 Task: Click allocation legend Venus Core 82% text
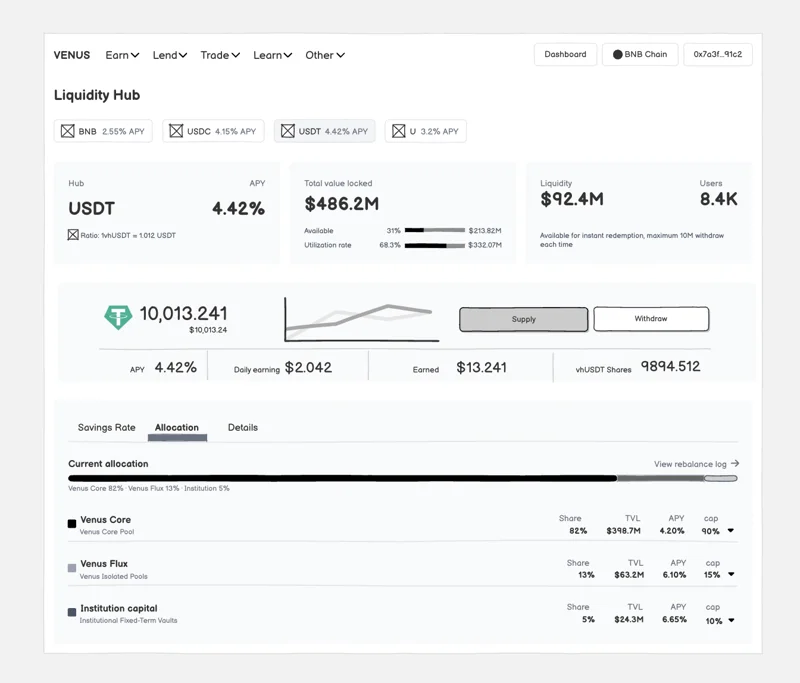[x=96, y=488]
